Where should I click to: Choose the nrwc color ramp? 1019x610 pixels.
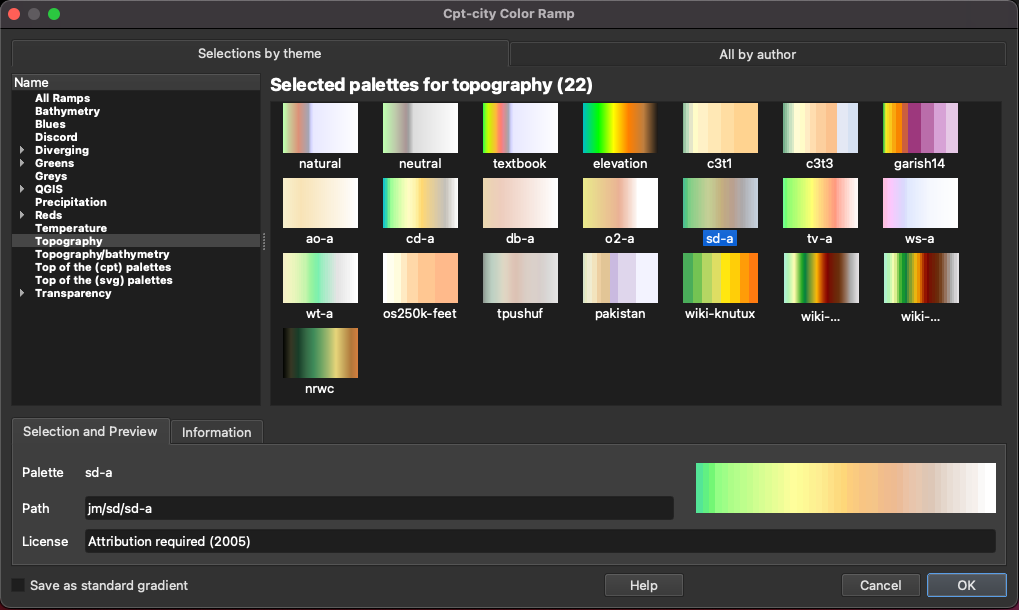320,353
